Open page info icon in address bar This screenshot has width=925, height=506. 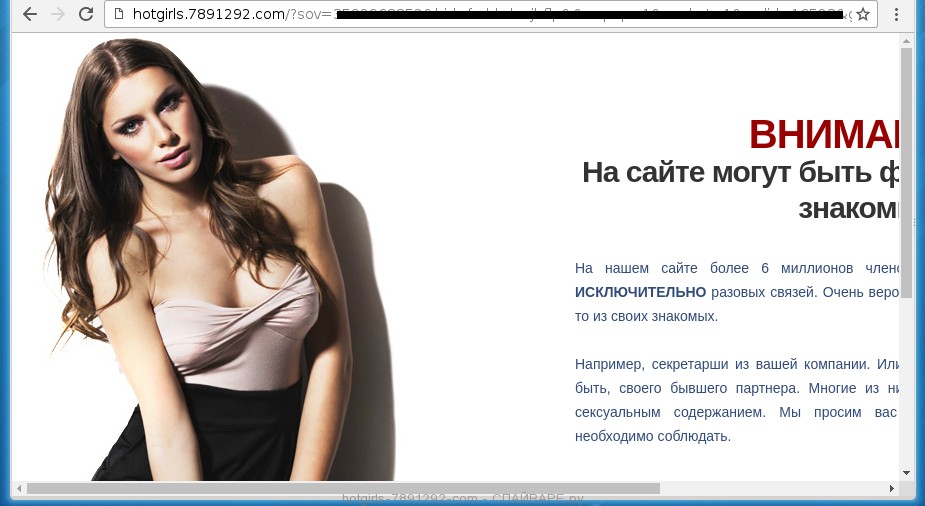(x=119, y=14)
